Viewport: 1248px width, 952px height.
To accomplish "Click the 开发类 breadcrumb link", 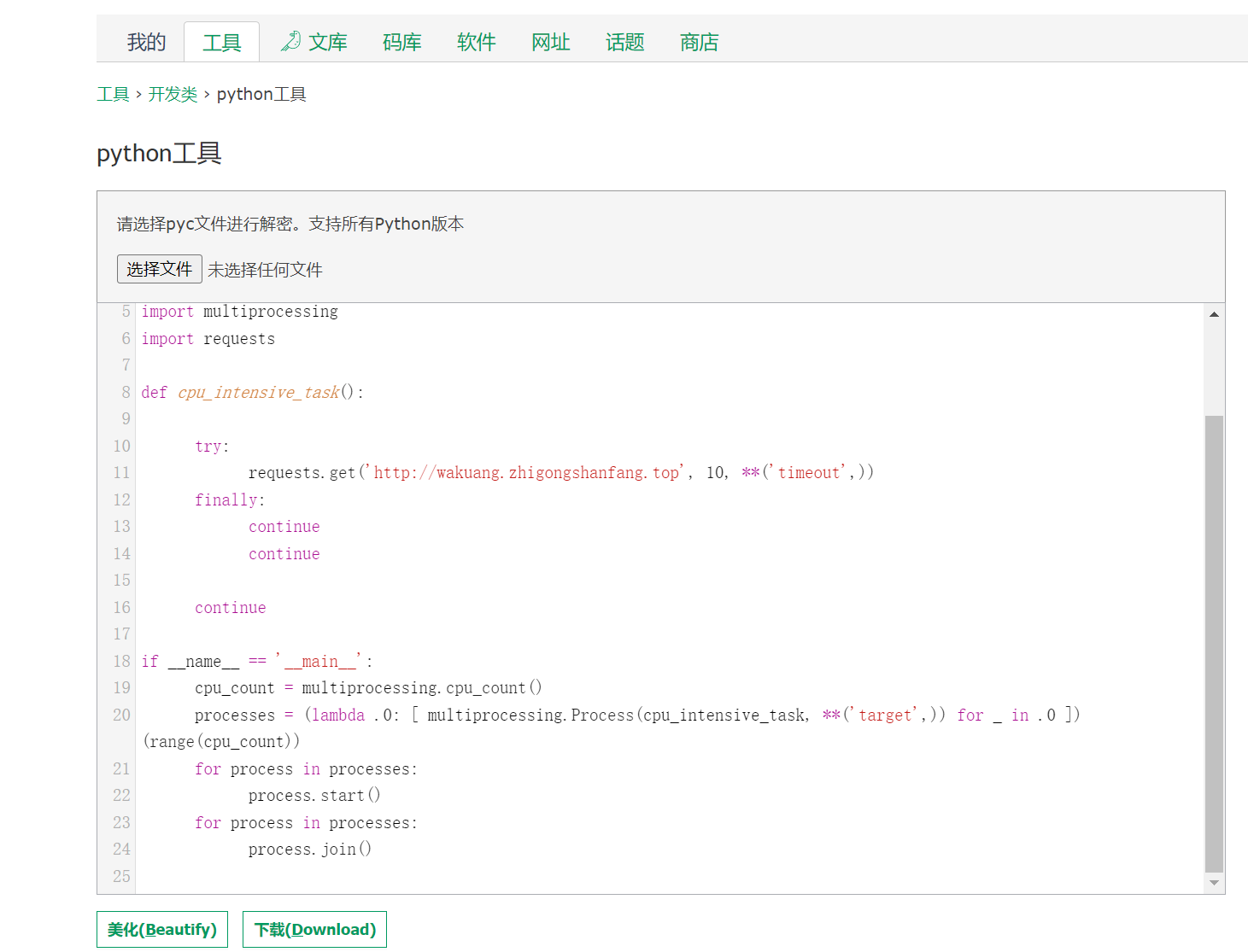I will coord(173,94).
